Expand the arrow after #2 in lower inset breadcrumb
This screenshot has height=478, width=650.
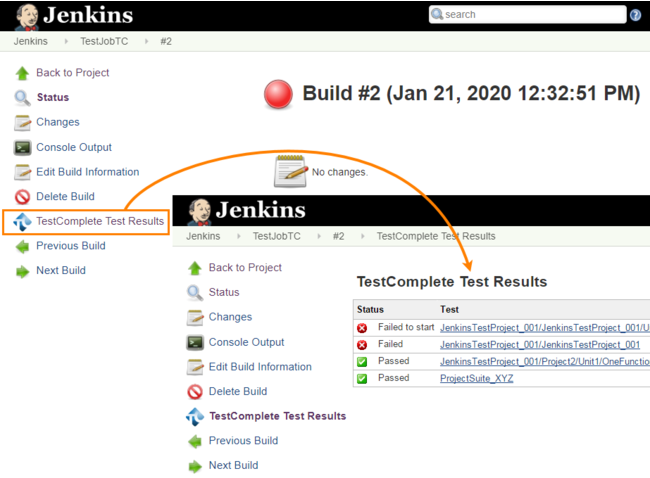[x=363, y=236]
